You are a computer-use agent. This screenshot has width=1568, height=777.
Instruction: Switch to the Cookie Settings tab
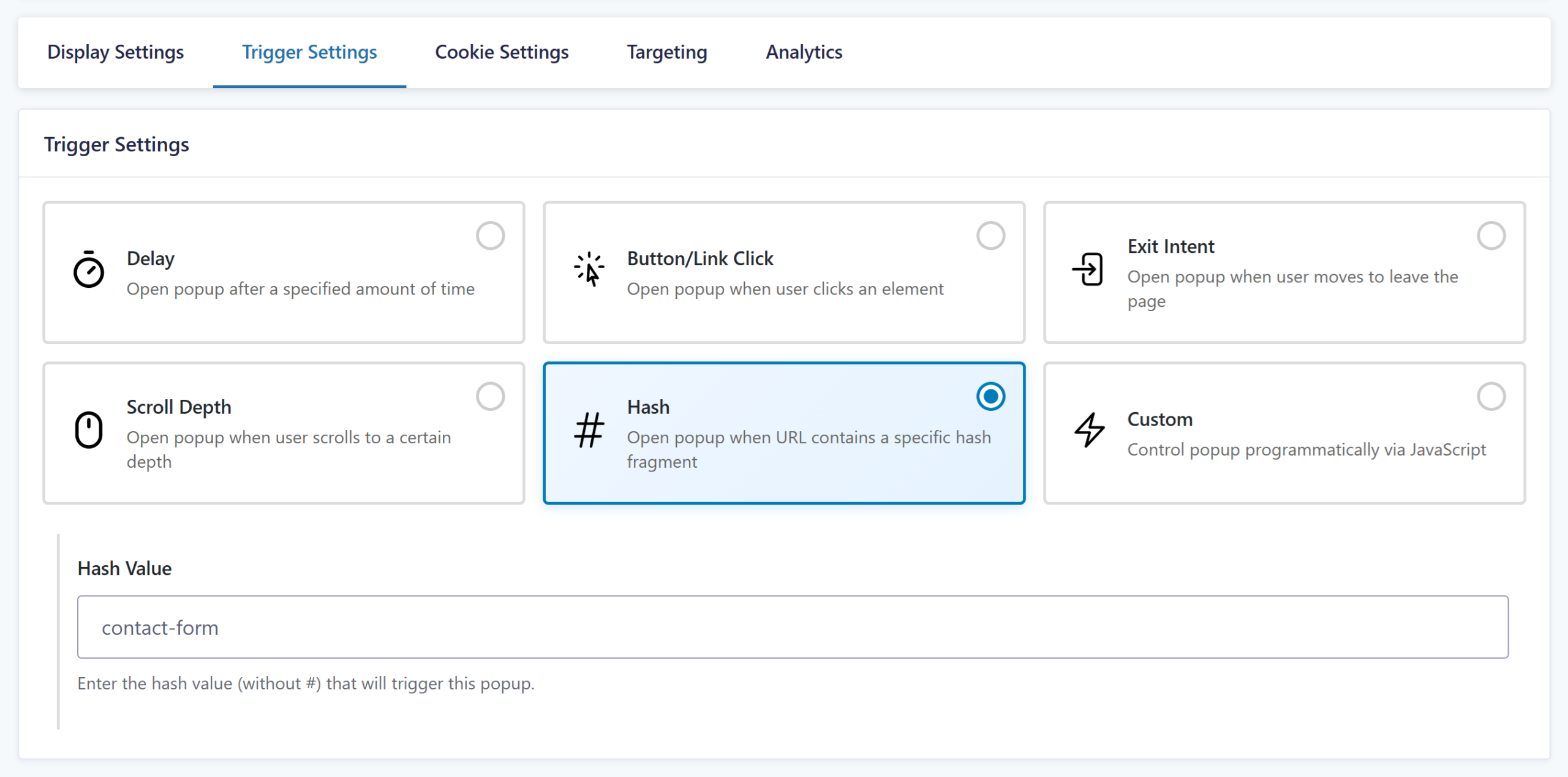[x=502, y=52]
